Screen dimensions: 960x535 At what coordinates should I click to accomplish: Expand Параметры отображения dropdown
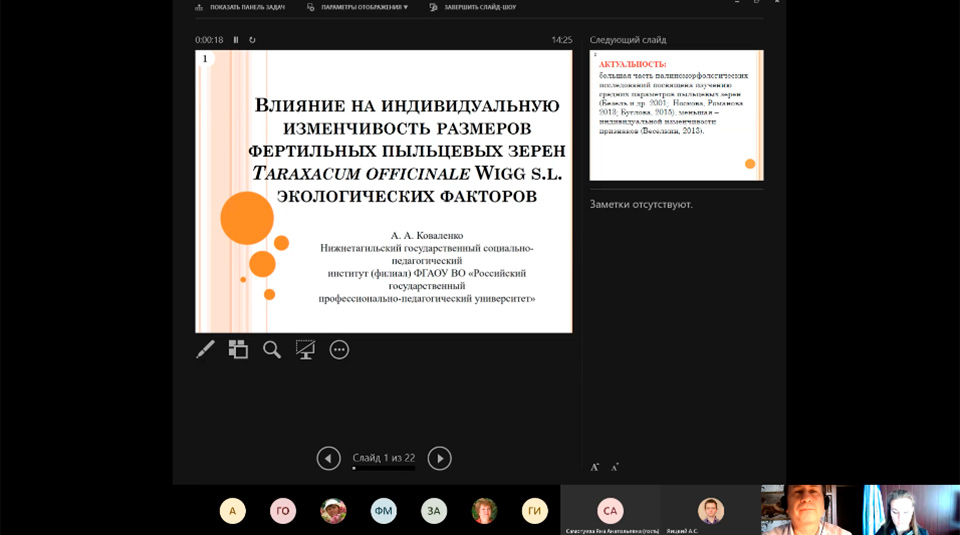click(358, 7)
